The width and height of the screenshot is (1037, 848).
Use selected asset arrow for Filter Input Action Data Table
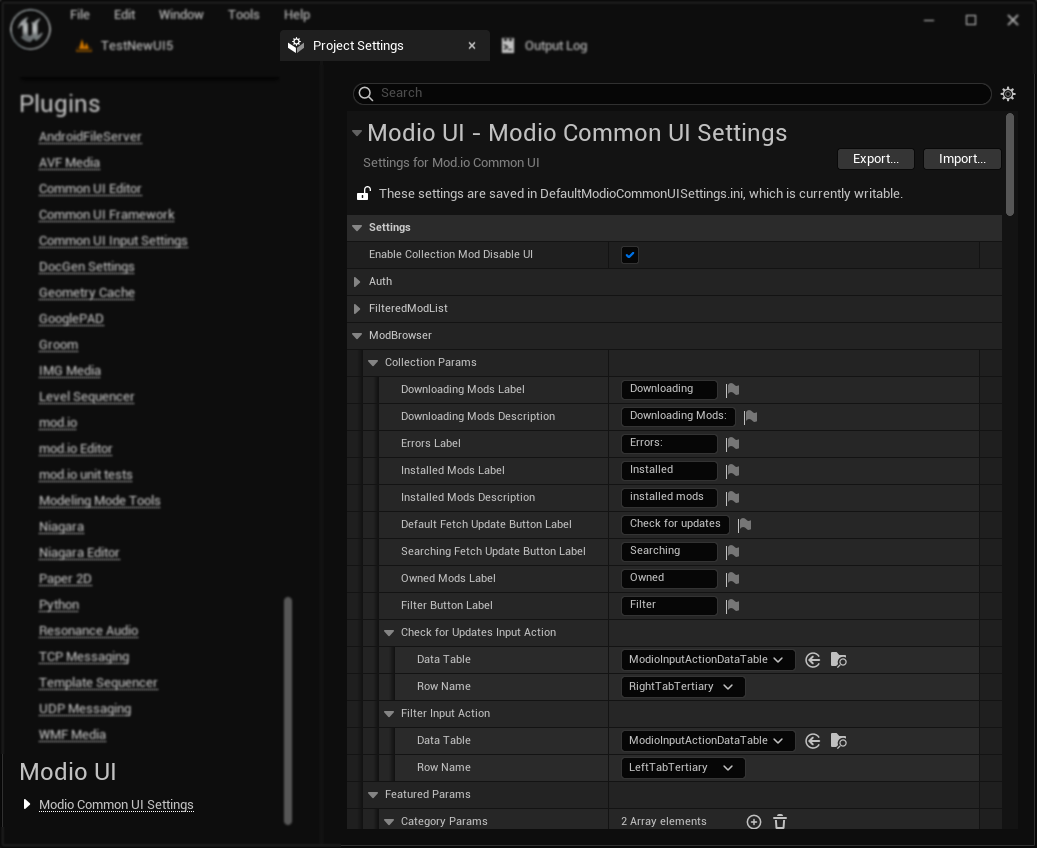tap(813, 741)
